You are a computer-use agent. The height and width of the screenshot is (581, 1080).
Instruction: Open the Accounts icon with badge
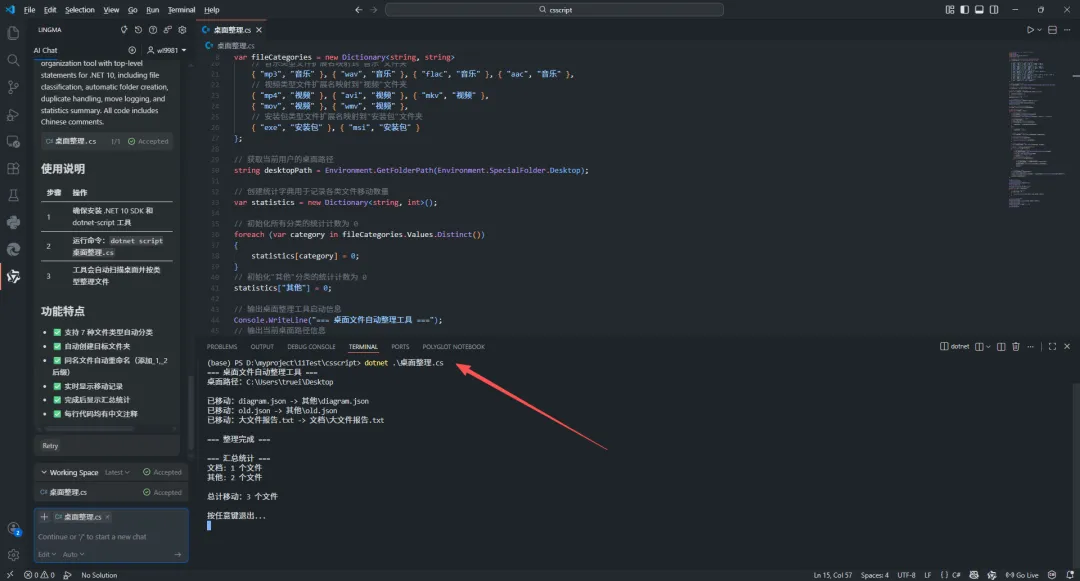click(13, 529)
